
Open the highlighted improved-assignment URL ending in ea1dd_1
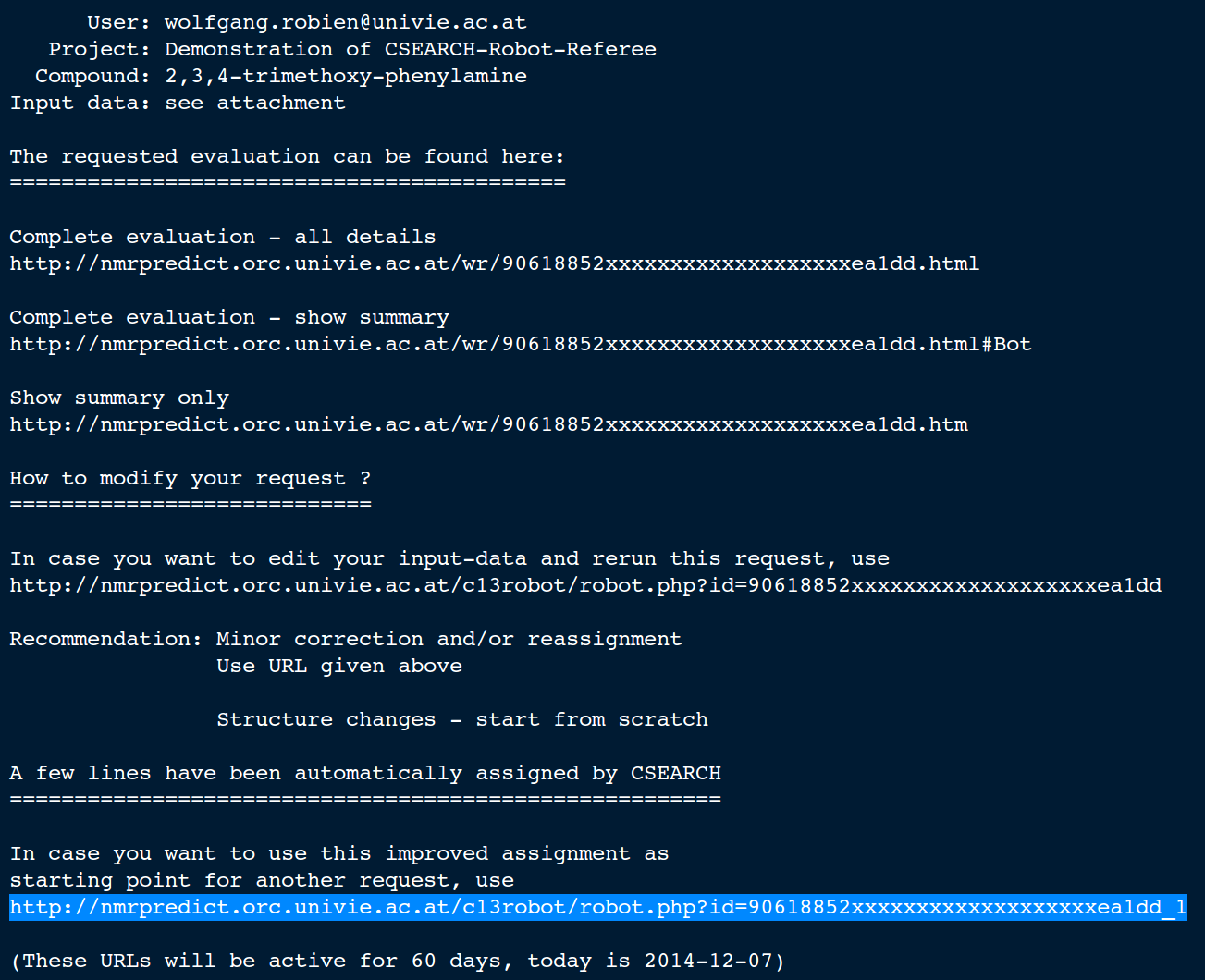tap(597, 907)
